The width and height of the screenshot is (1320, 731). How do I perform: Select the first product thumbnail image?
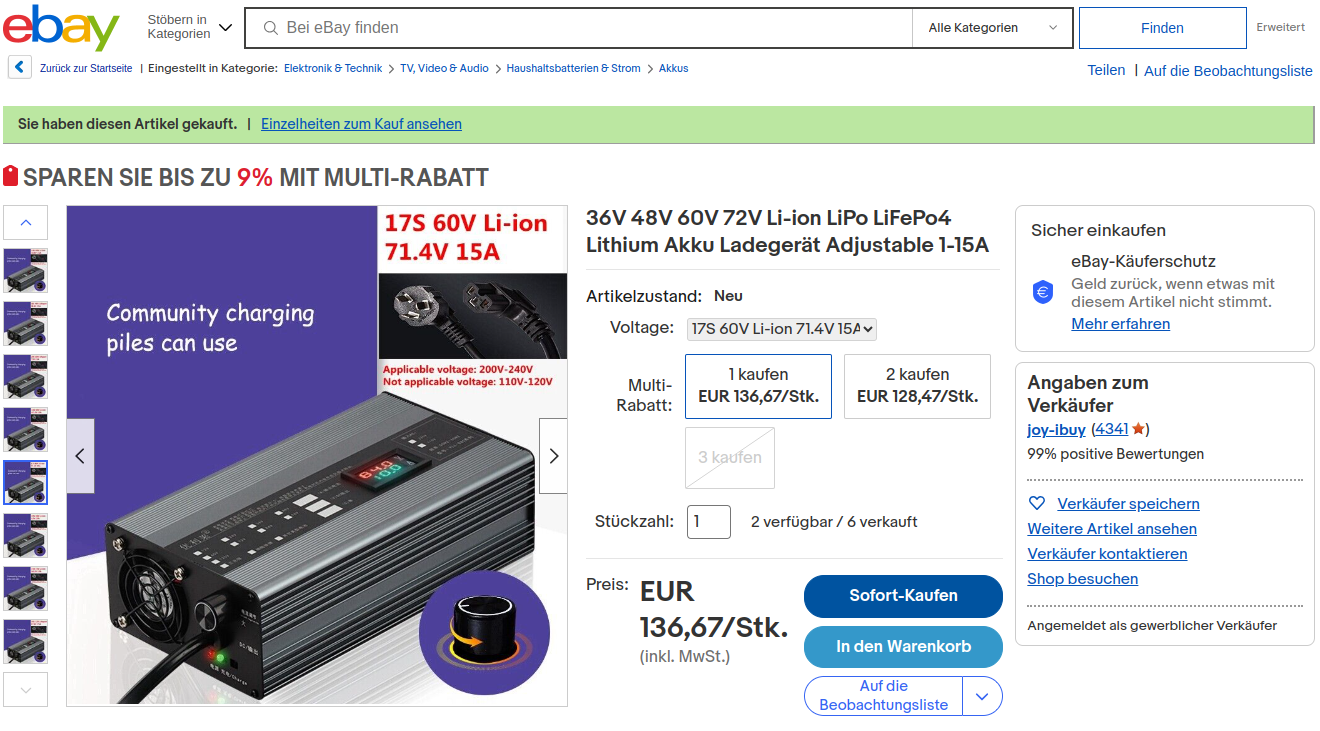click(x=25, y=271)
